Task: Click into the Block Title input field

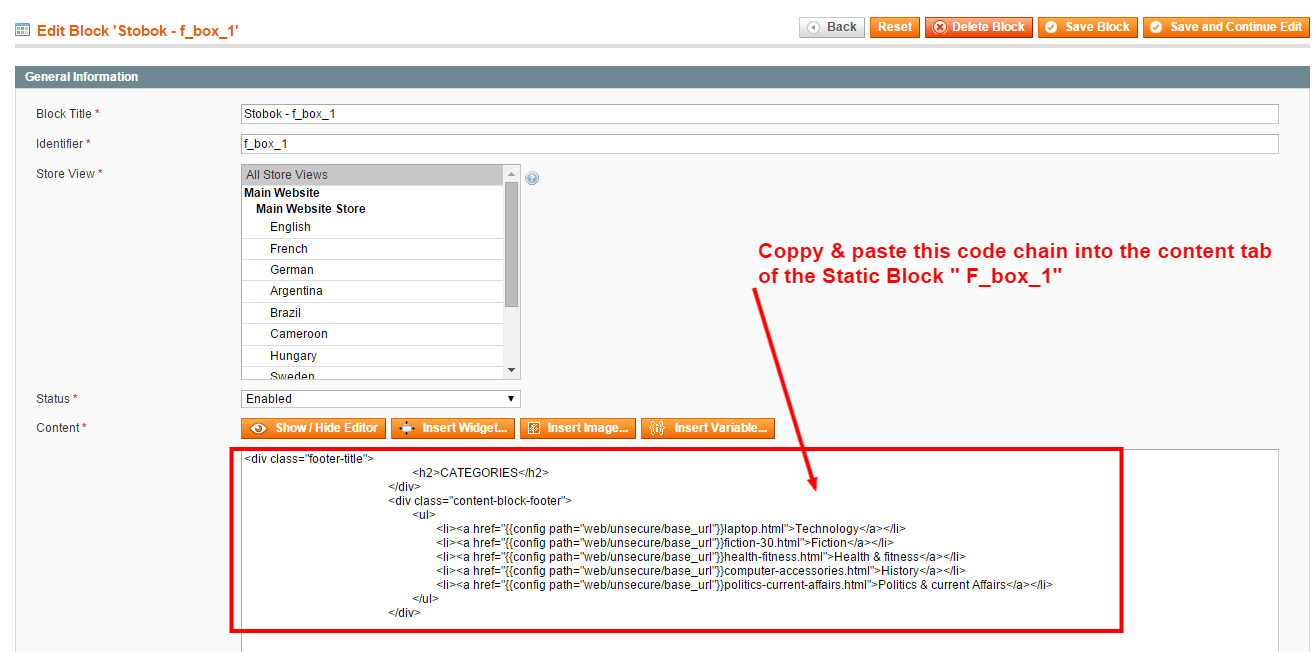Action: (x=760, y=114)
